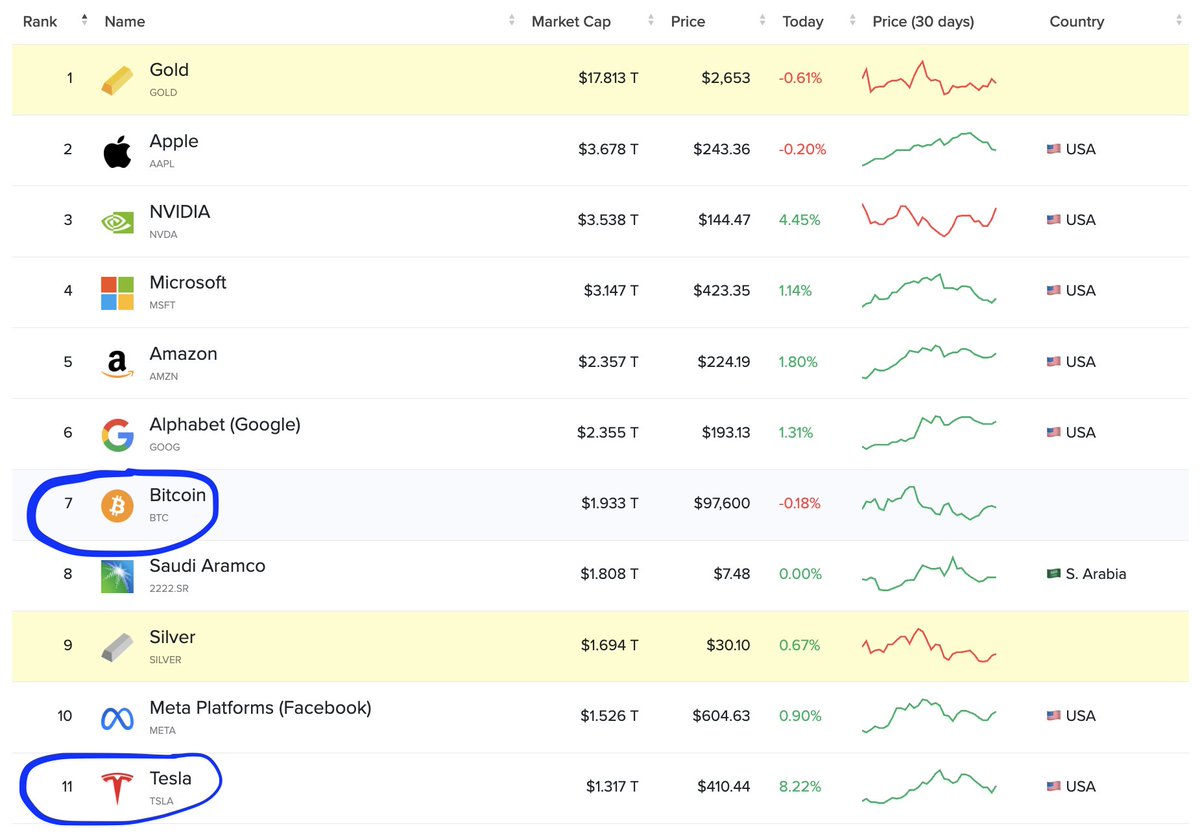Click Silver's 30-day price chart

[x=929, y=645]
